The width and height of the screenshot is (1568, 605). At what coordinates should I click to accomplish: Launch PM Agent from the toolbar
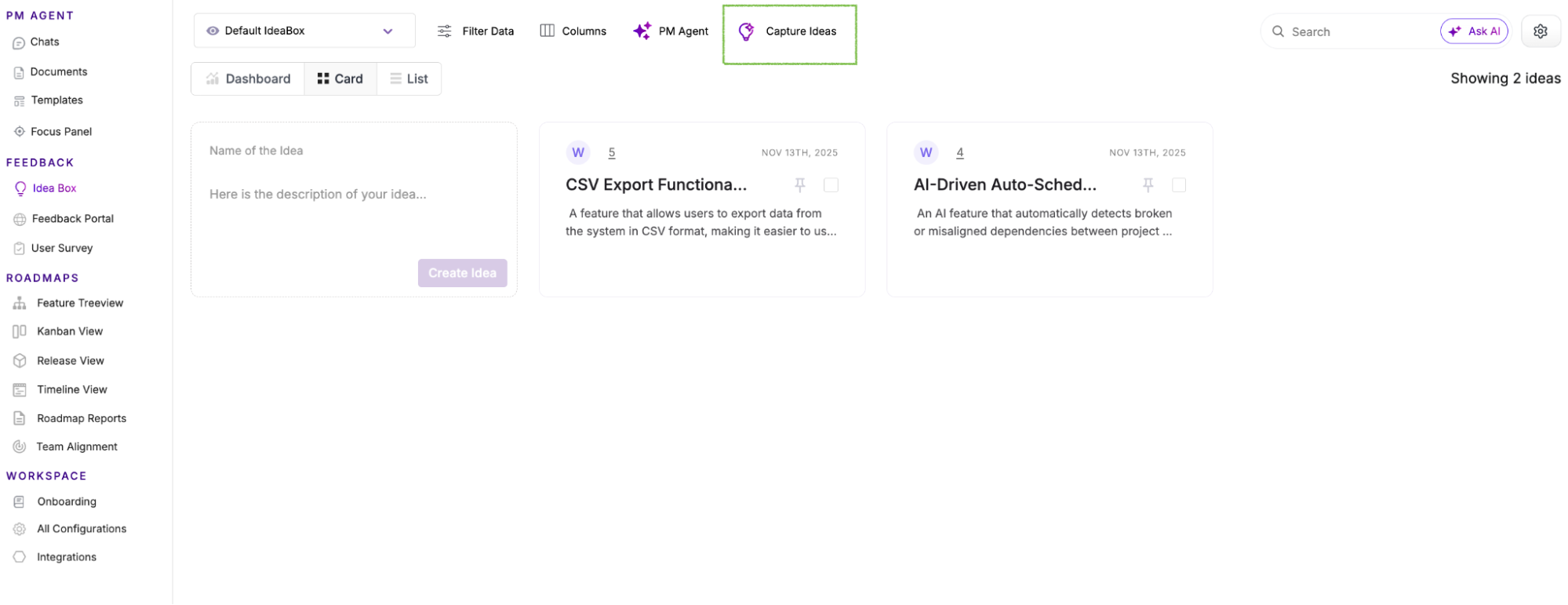[671, 31]
